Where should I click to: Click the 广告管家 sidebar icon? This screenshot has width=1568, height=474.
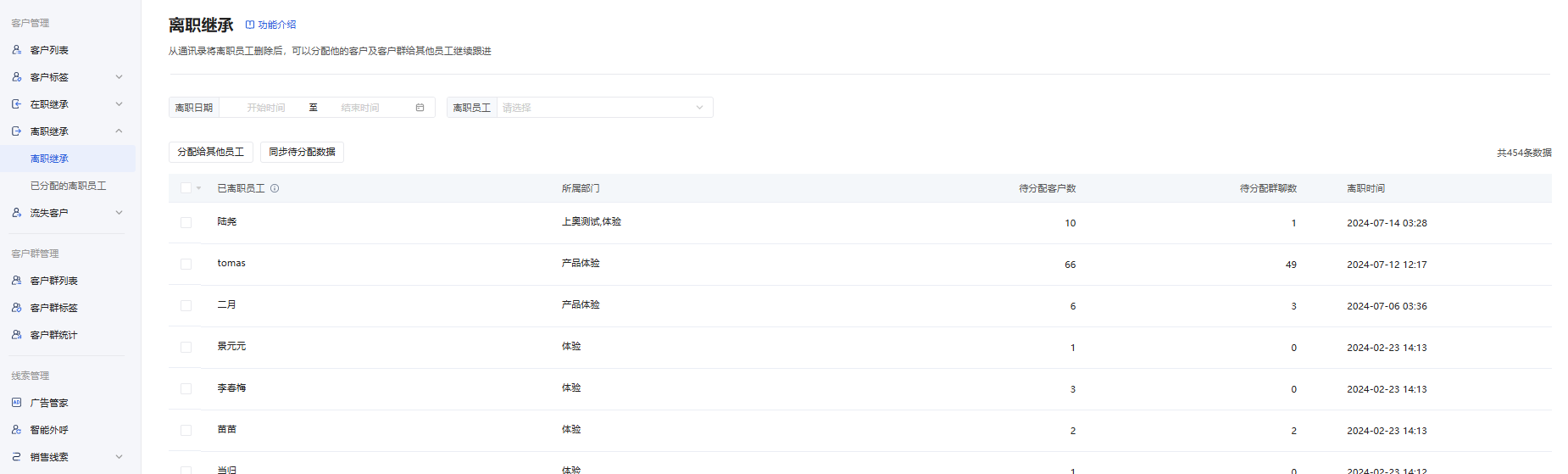[16, 403]
